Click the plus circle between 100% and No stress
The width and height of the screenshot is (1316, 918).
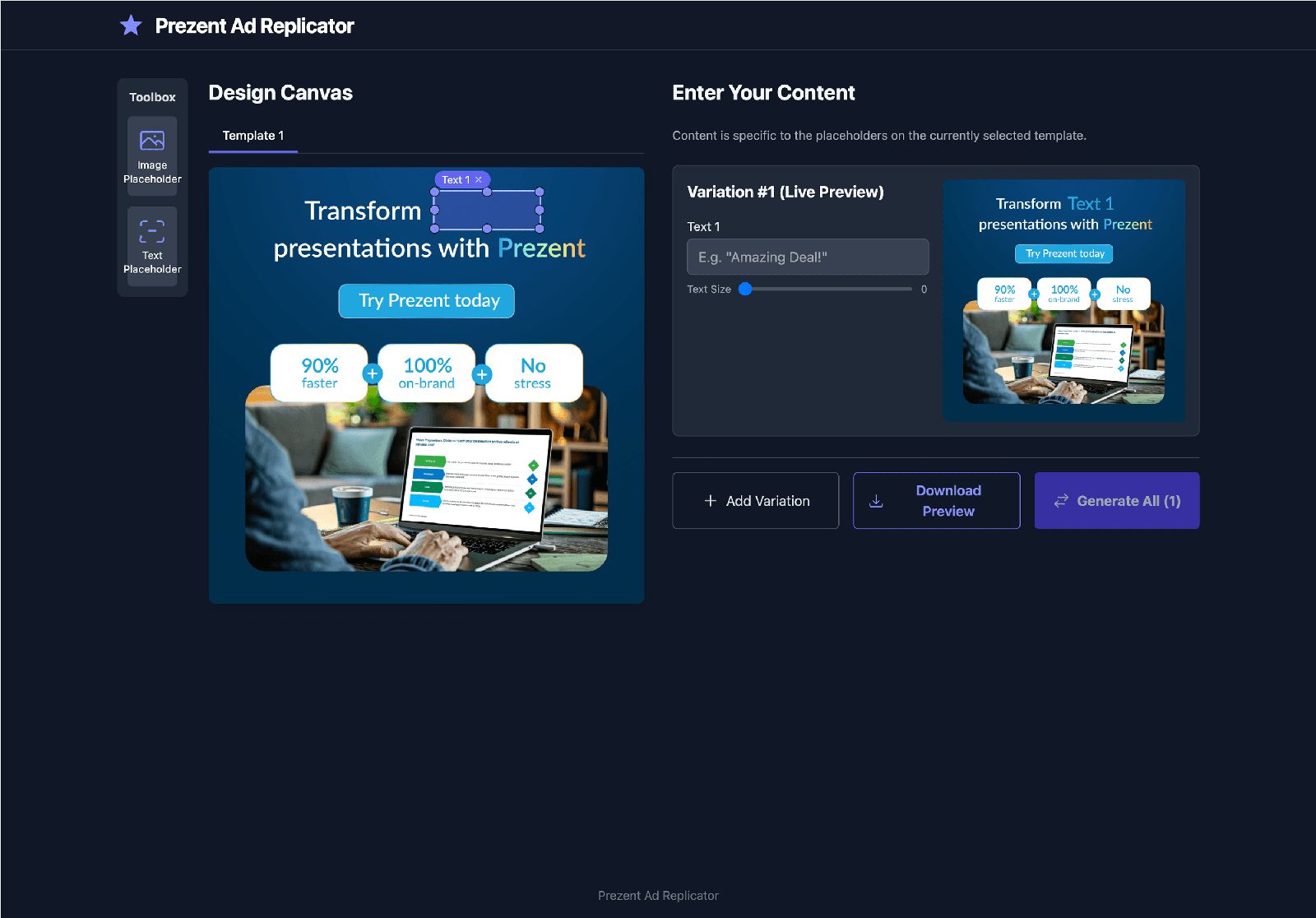(482, 374)
